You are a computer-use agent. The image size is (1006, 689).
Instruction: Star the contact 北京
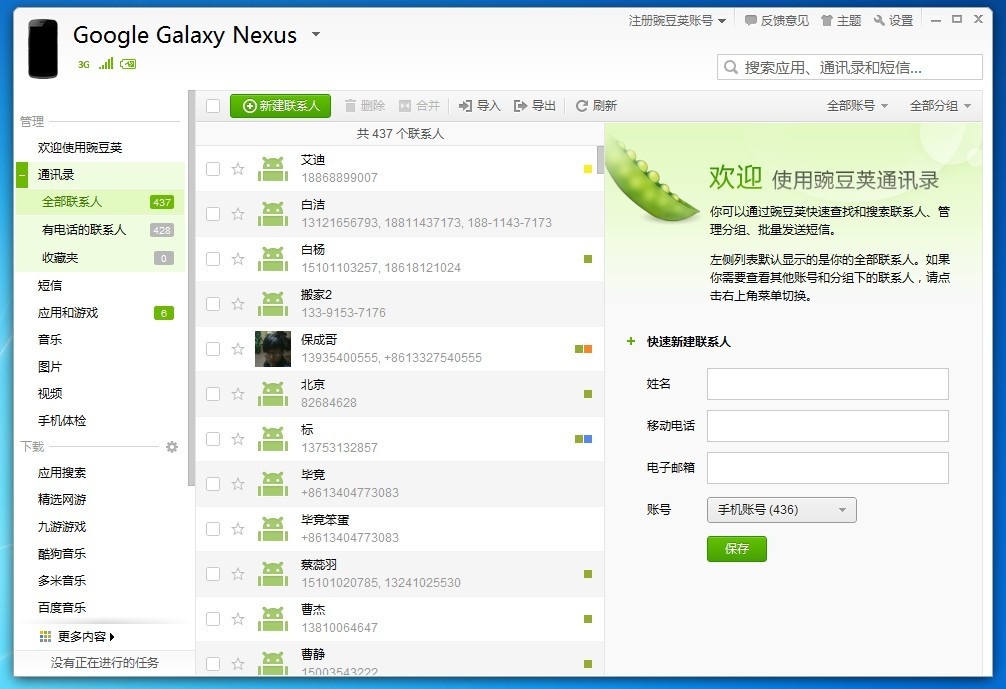238,394
